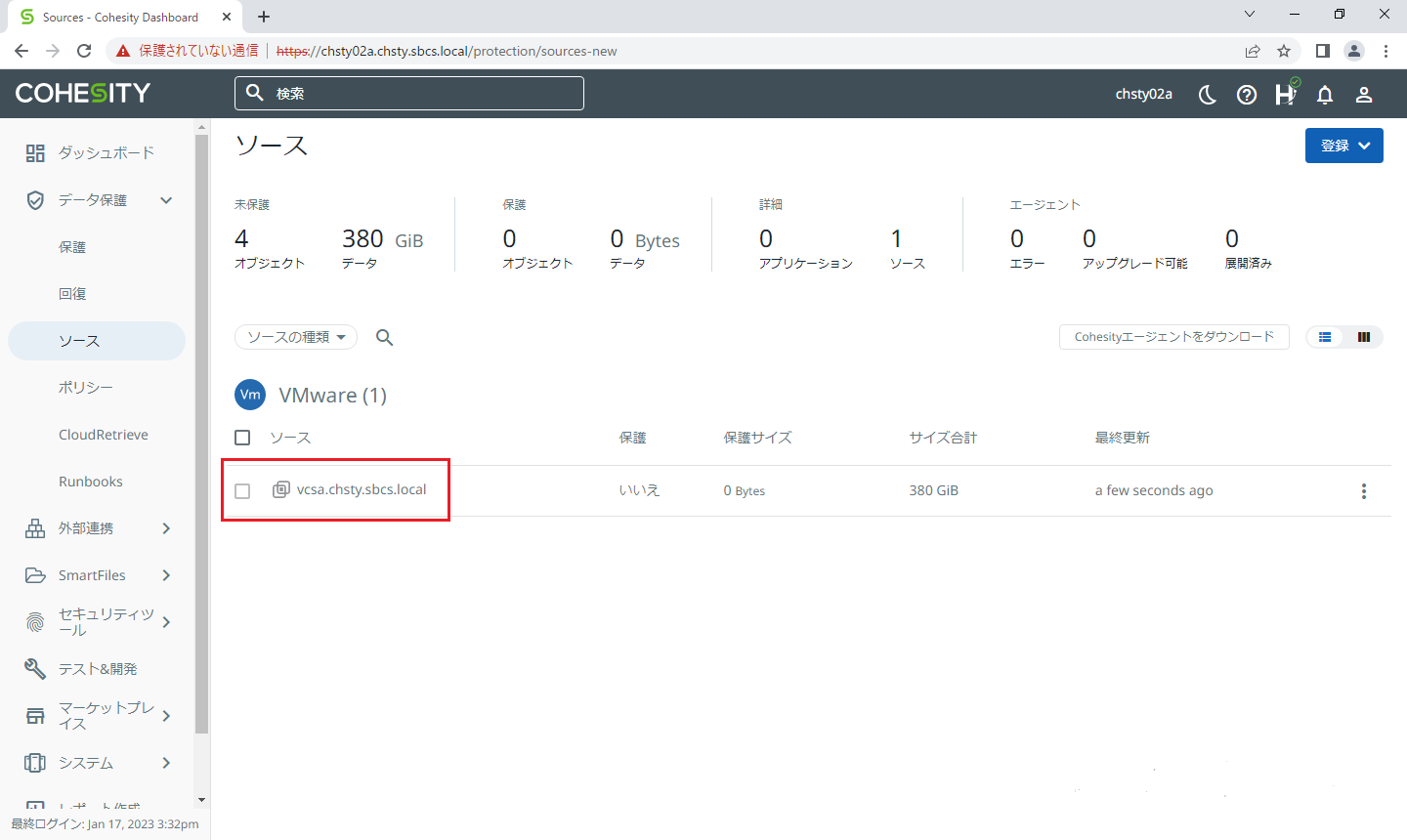Viewport: 1407px width, 840px height.
Task: Reload the page with browser refresh icon
Action: [x=84, y=51]
